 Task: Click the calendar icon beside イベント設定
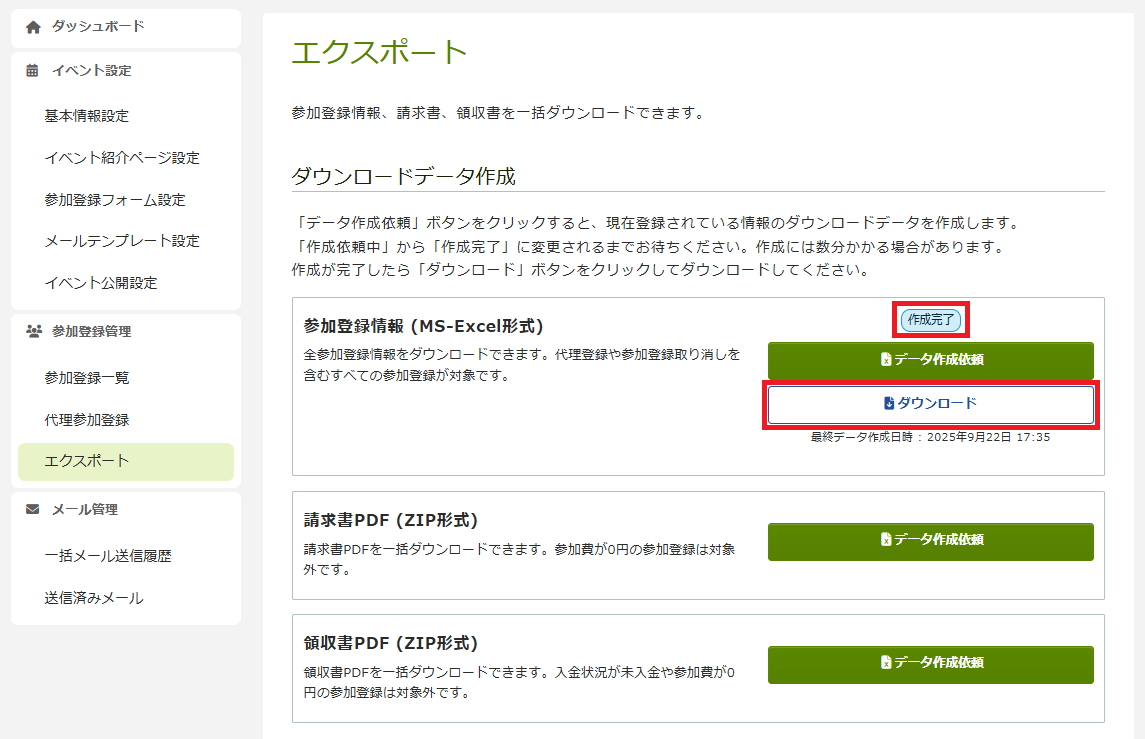33,71
